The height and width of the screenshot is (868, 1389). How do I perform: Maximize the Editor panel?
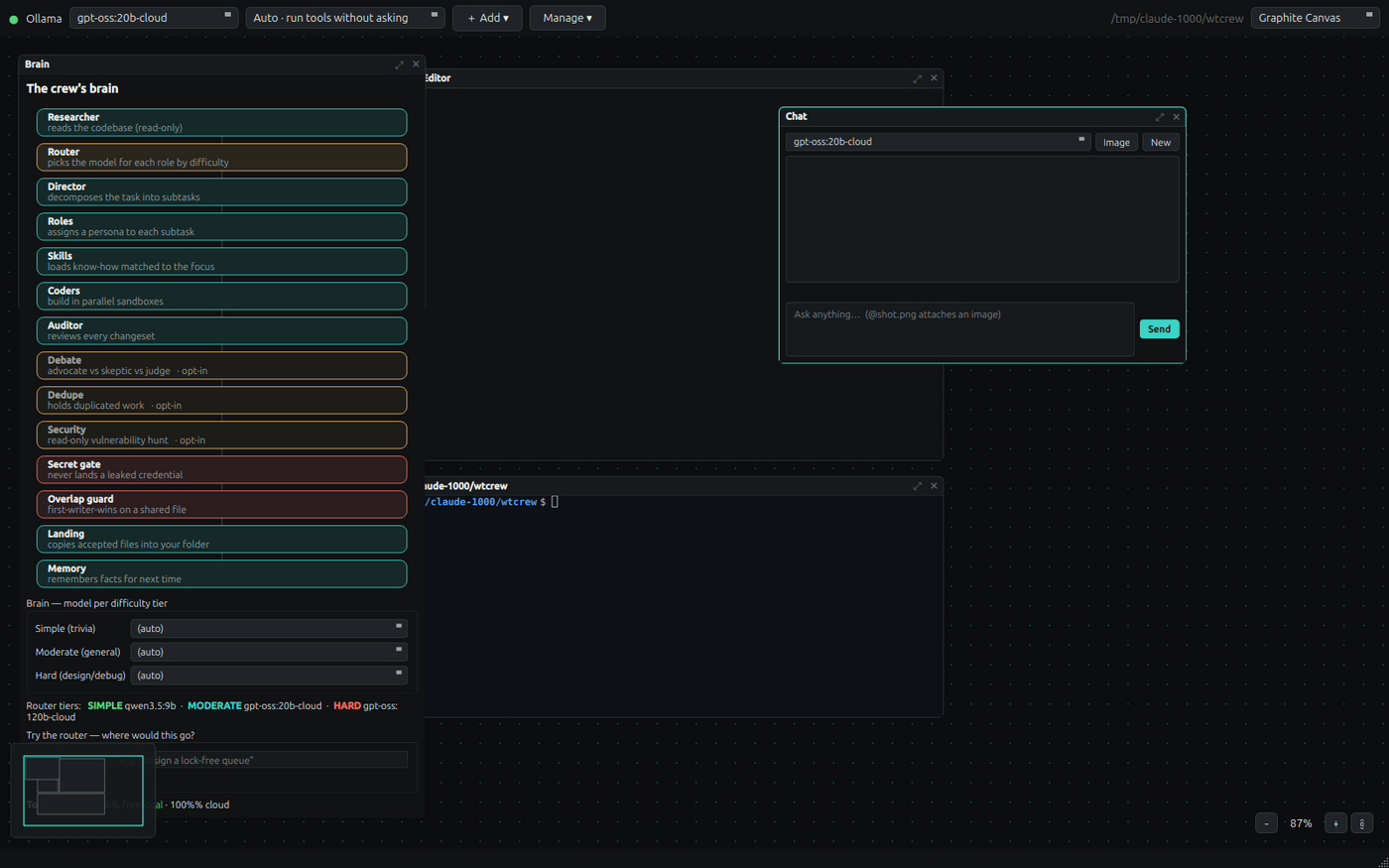pos(918,78)
